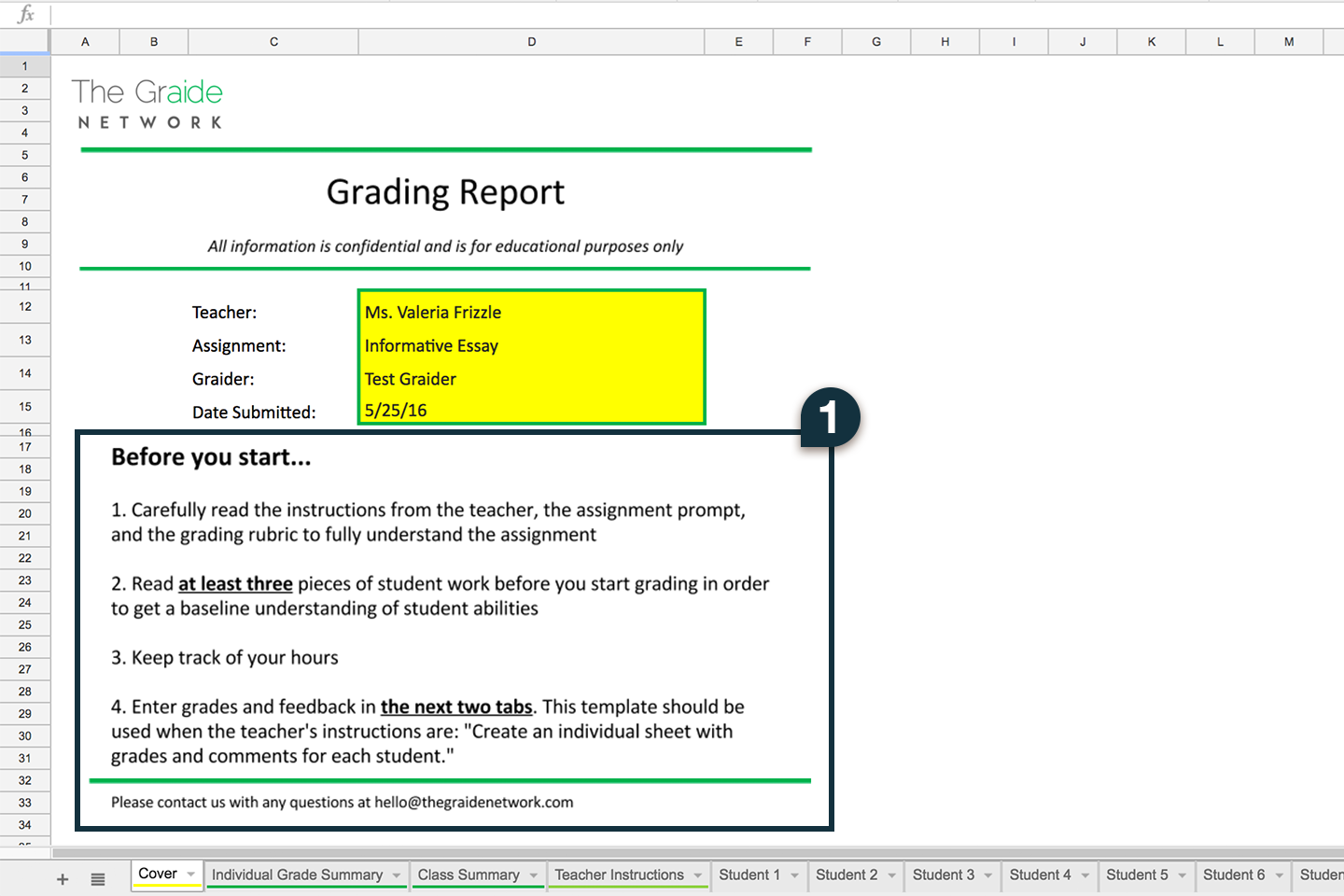This screenshot has height=896, width=1344.
Task: Open the Student 1 tab dropdown arrow
Action: point(795,875)
